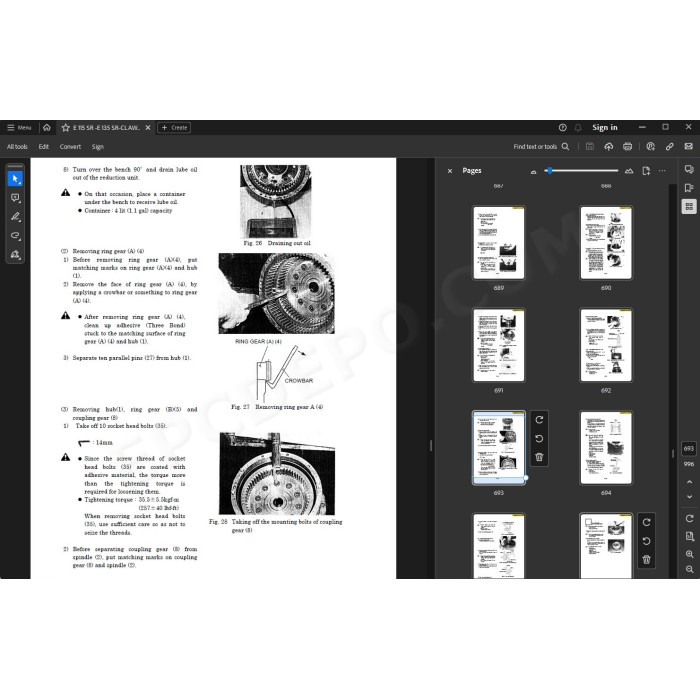This screenshot has width=700, height=700.
Task: Open the Sign menu
Action: click(98, 146)
